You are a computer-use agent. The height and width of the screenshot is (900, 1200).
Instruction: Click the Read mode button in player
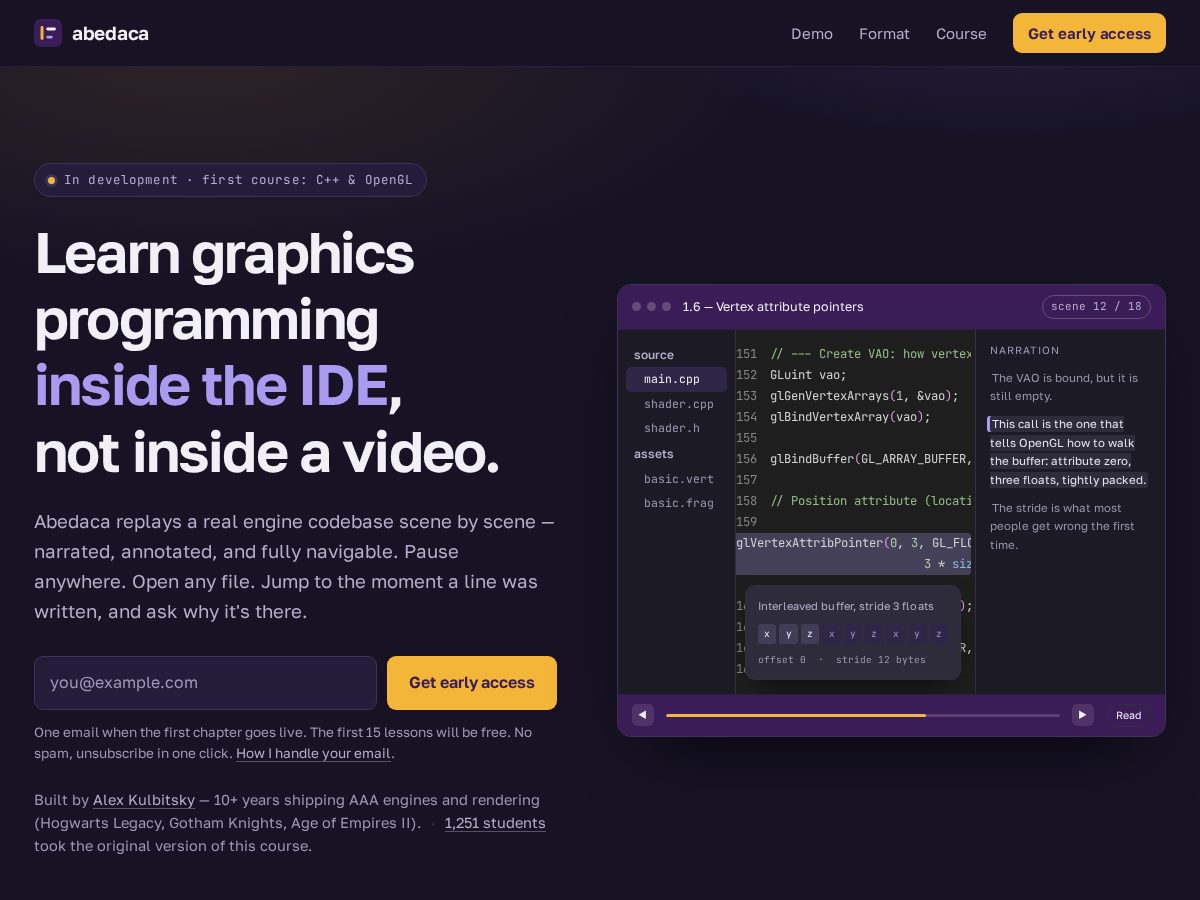[x=1128, y=715]
